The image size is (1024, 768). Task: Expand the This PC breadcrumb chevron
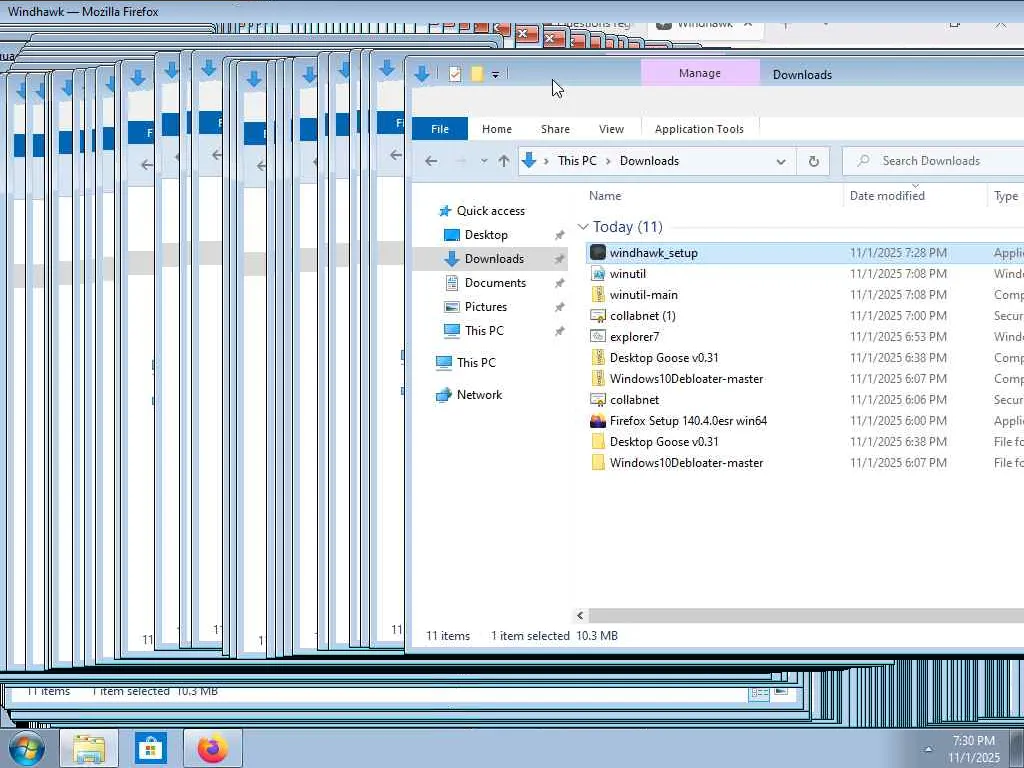coord(608,161)
